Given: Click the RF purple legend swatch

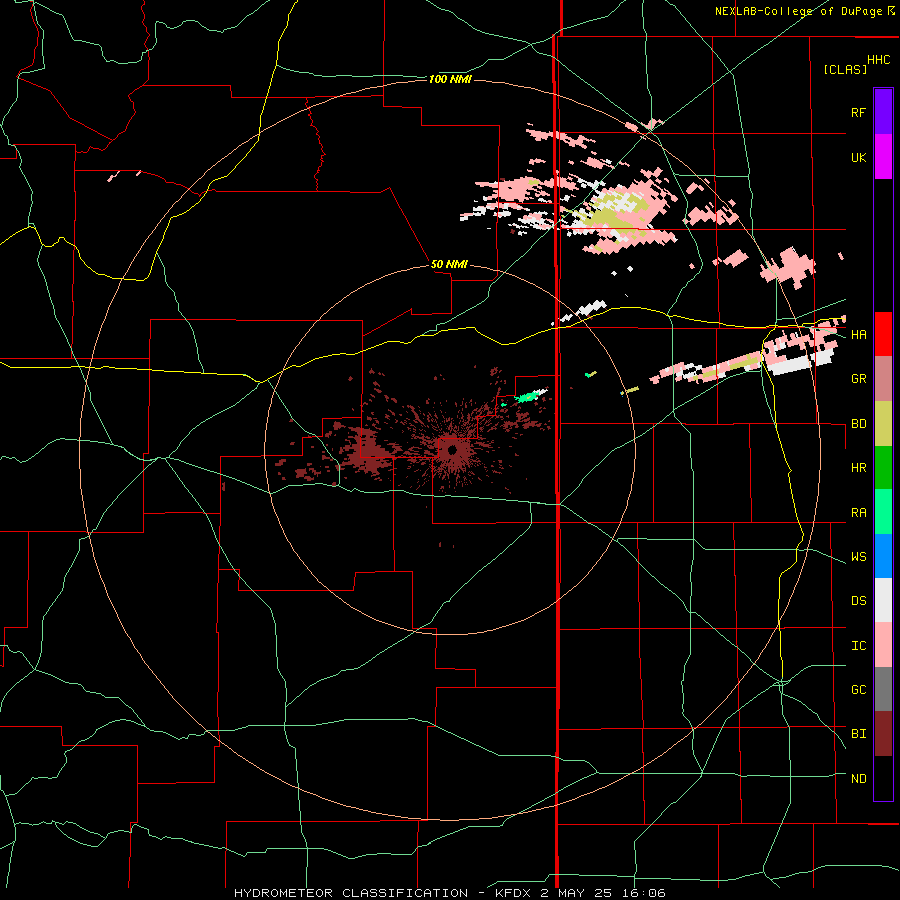Looking at the screenshot, I should click(883, 112).
